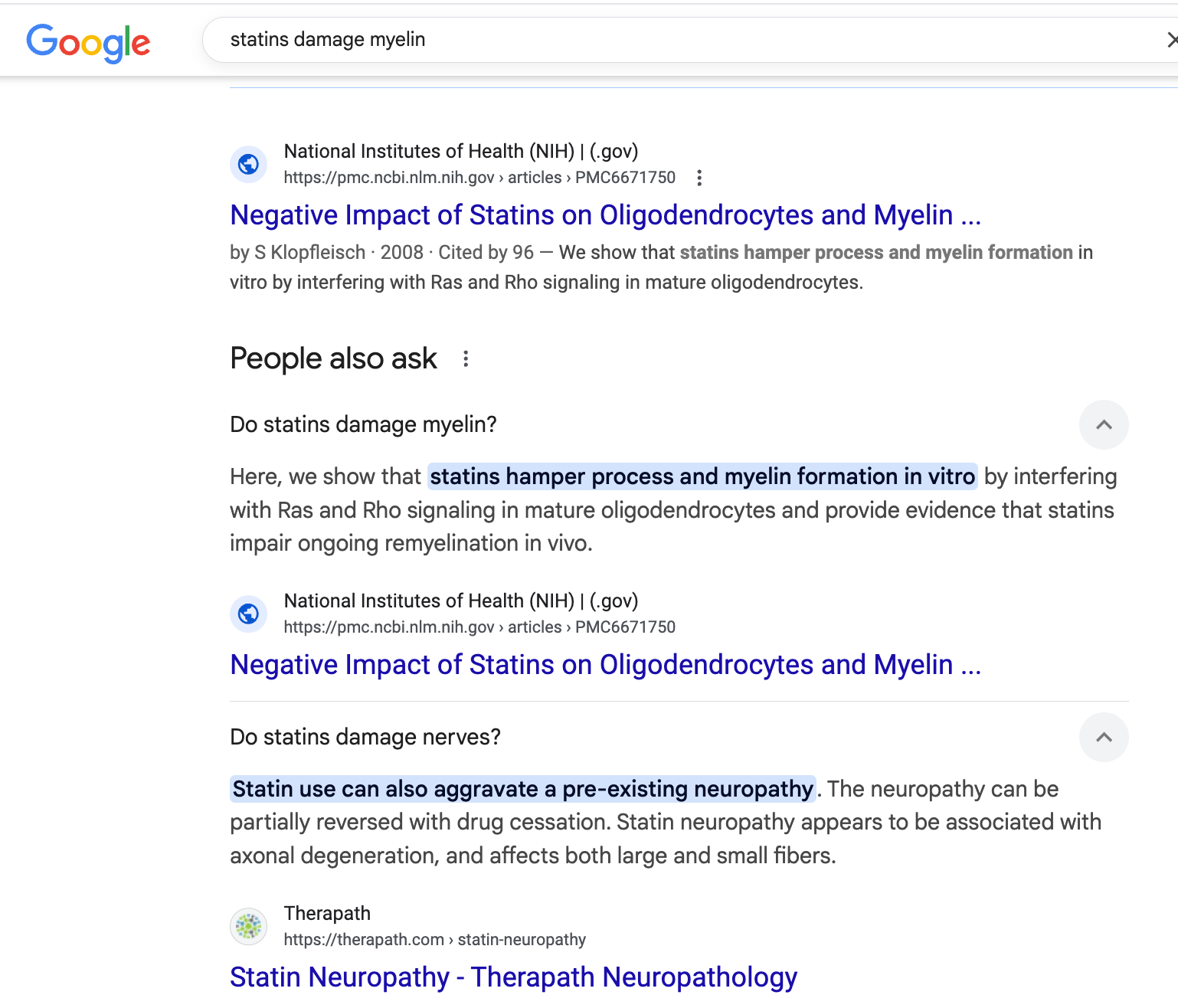This screenshot has width=1178, height=1008.
Task: Open NIH article link inside myelin answer
Action: click(605, 665)
